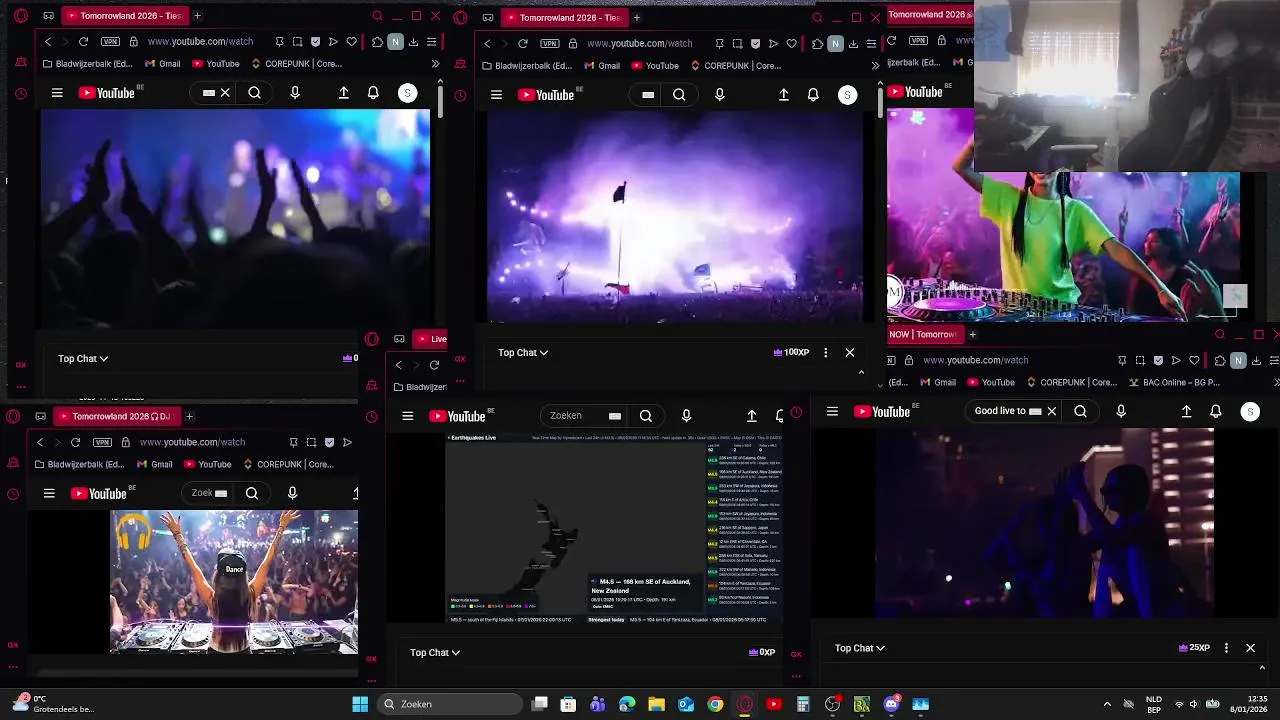Show hidden system tray icons chevron
The height and width of the screenshot is (720, 1280).
coord(1107,704)
